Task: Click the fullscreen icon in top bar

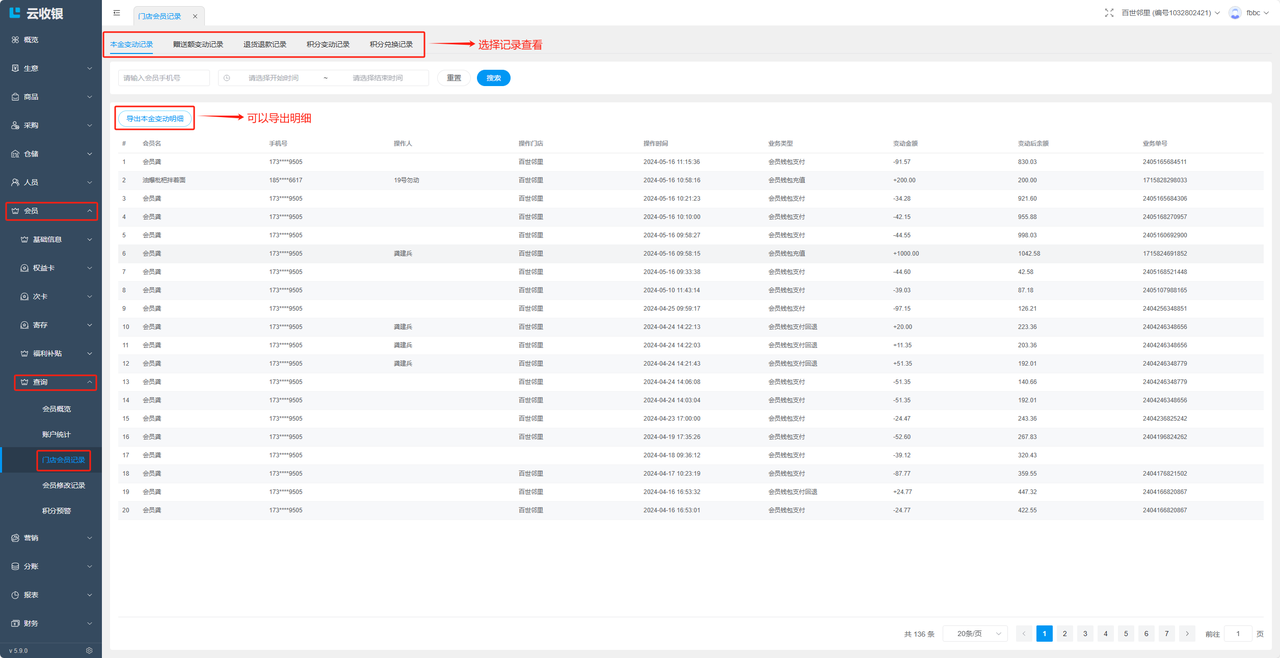Action: pos(1109,13)
